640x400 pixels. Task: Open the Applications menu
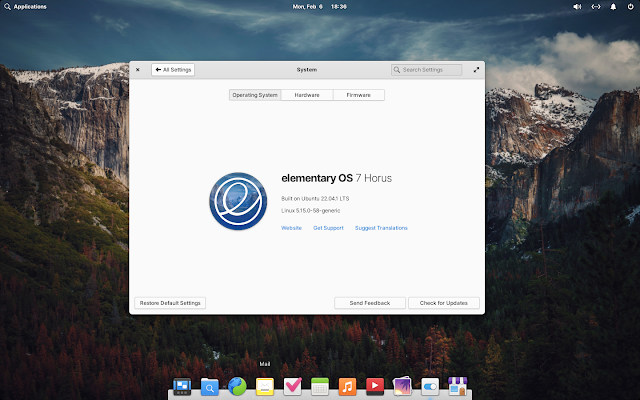click(25, 7)
